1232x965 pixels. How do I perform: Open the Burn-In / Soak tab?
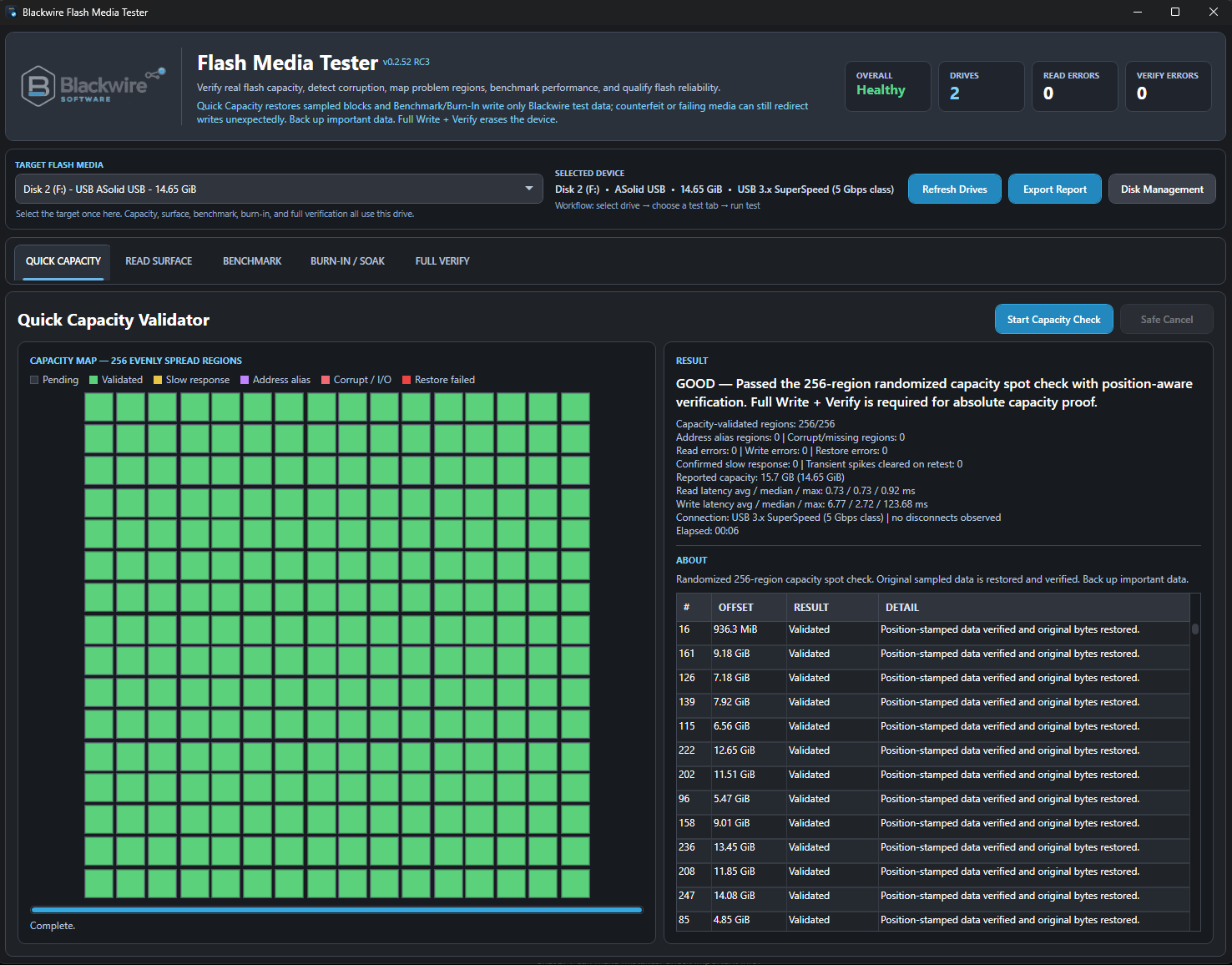[x=347, y=261]
